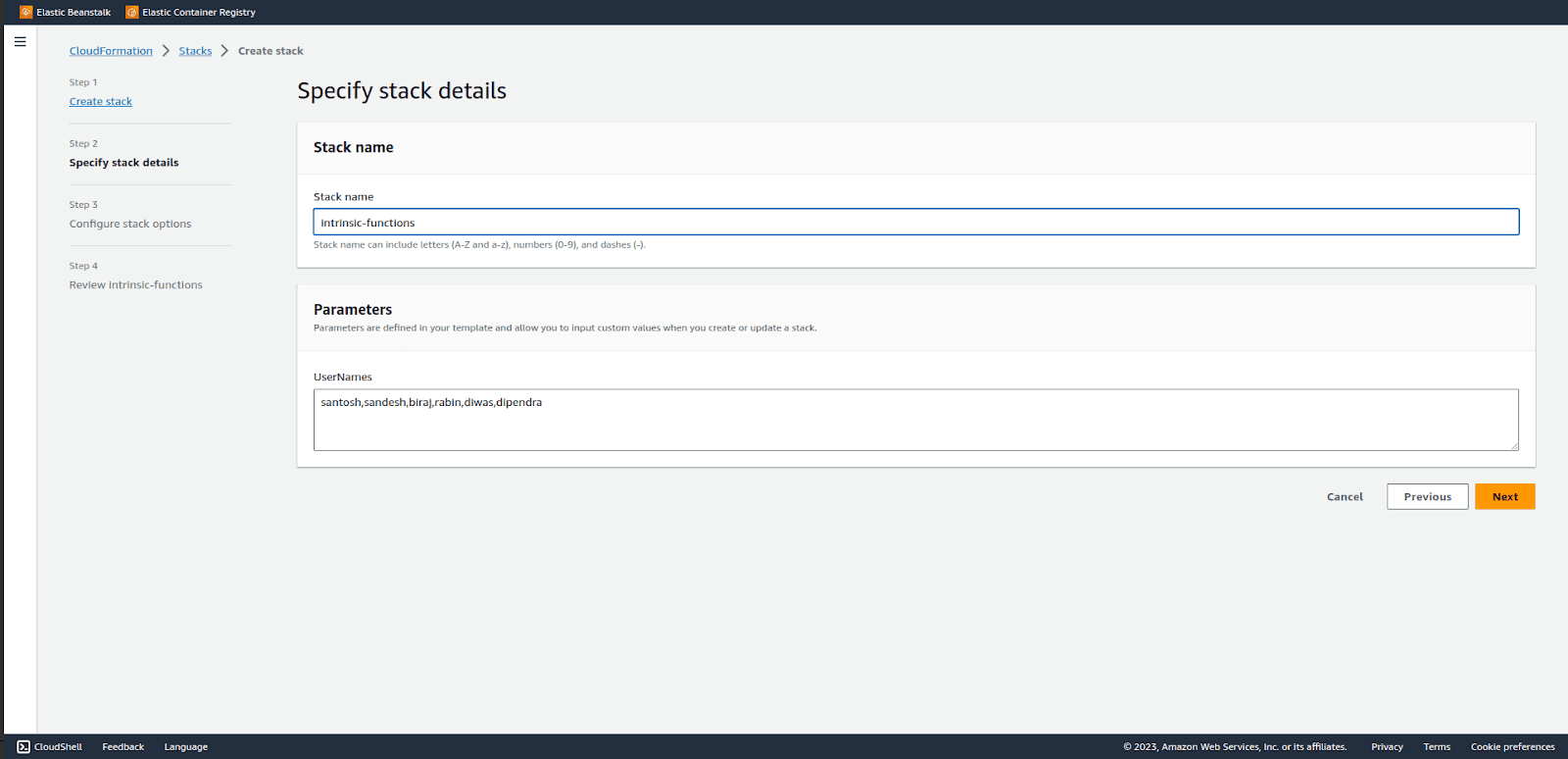The image size is (1568, 759).
Task: Focus the Stack name input field
Action: click(x=916, y=222)
